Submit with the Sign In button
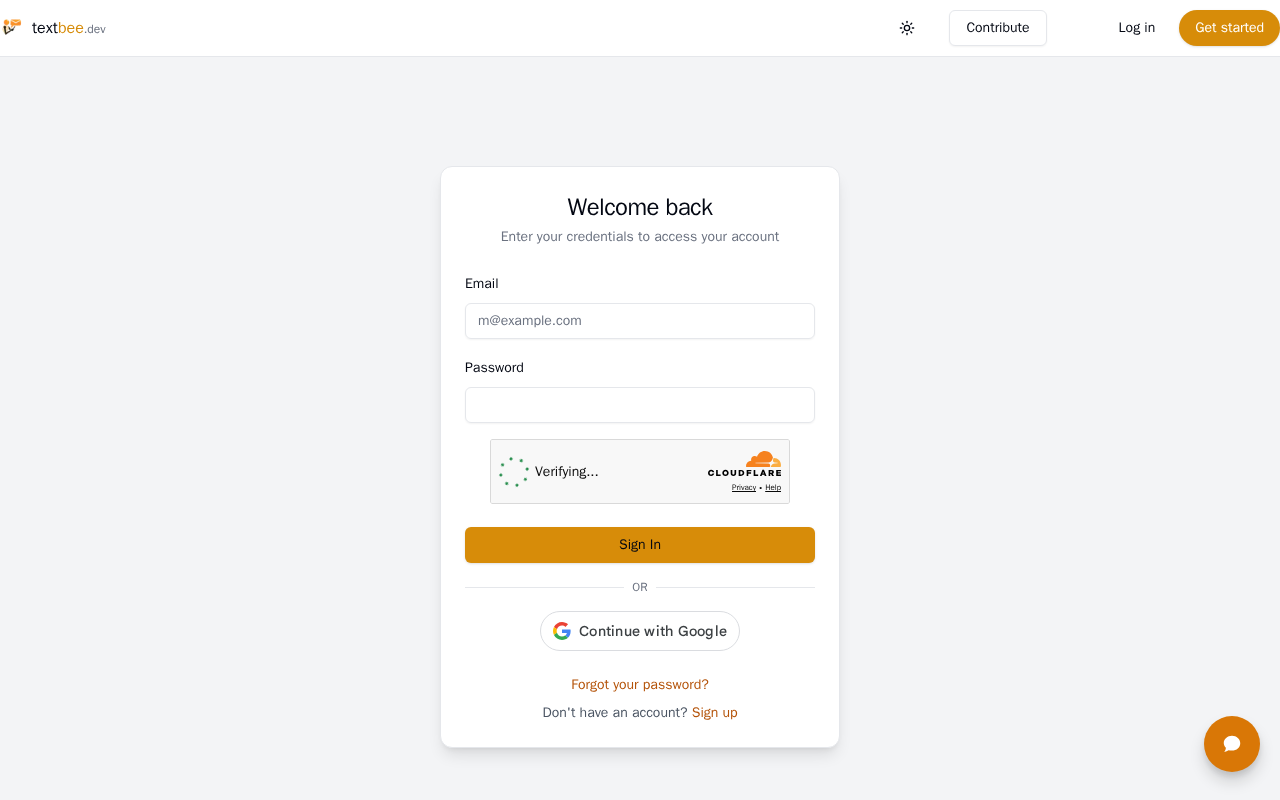Image resolution: width=1280 pixels, height=800 pixels. (x=640, y=545)
